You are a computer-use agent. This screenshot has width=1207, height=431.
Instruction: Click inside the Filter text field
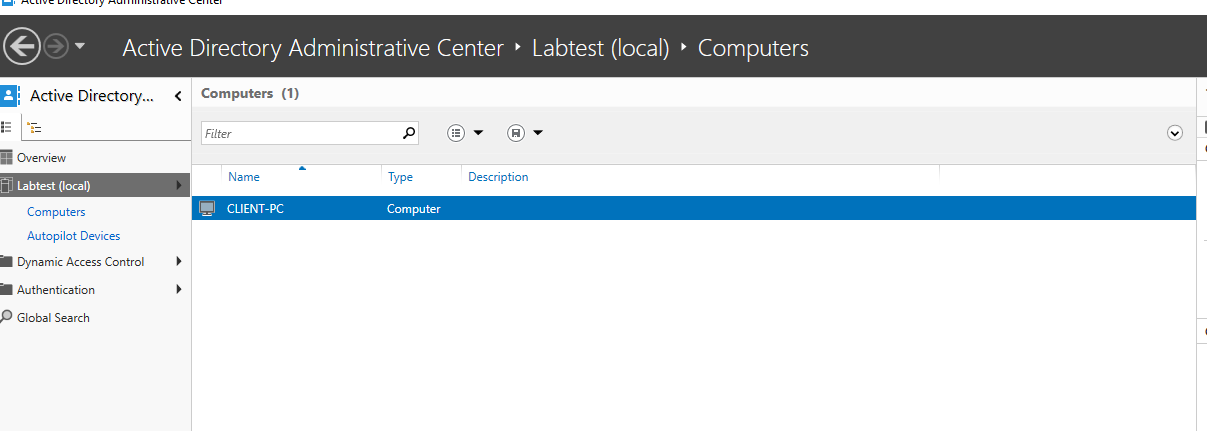coord(300,133)
